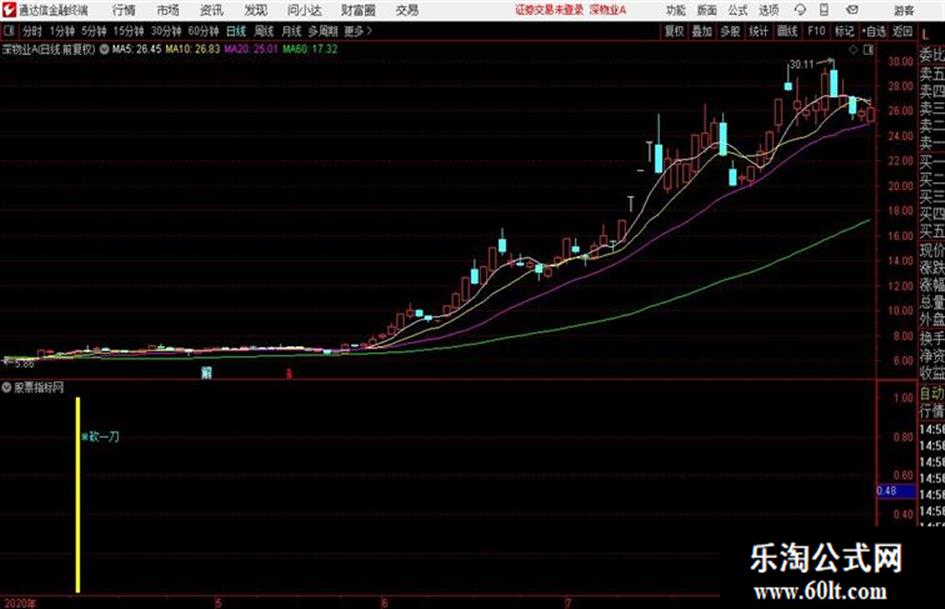Open the 股票指标网 sub-chart indicator dropdown
This screenshot has height=609, width=945.
coord(7,387)
